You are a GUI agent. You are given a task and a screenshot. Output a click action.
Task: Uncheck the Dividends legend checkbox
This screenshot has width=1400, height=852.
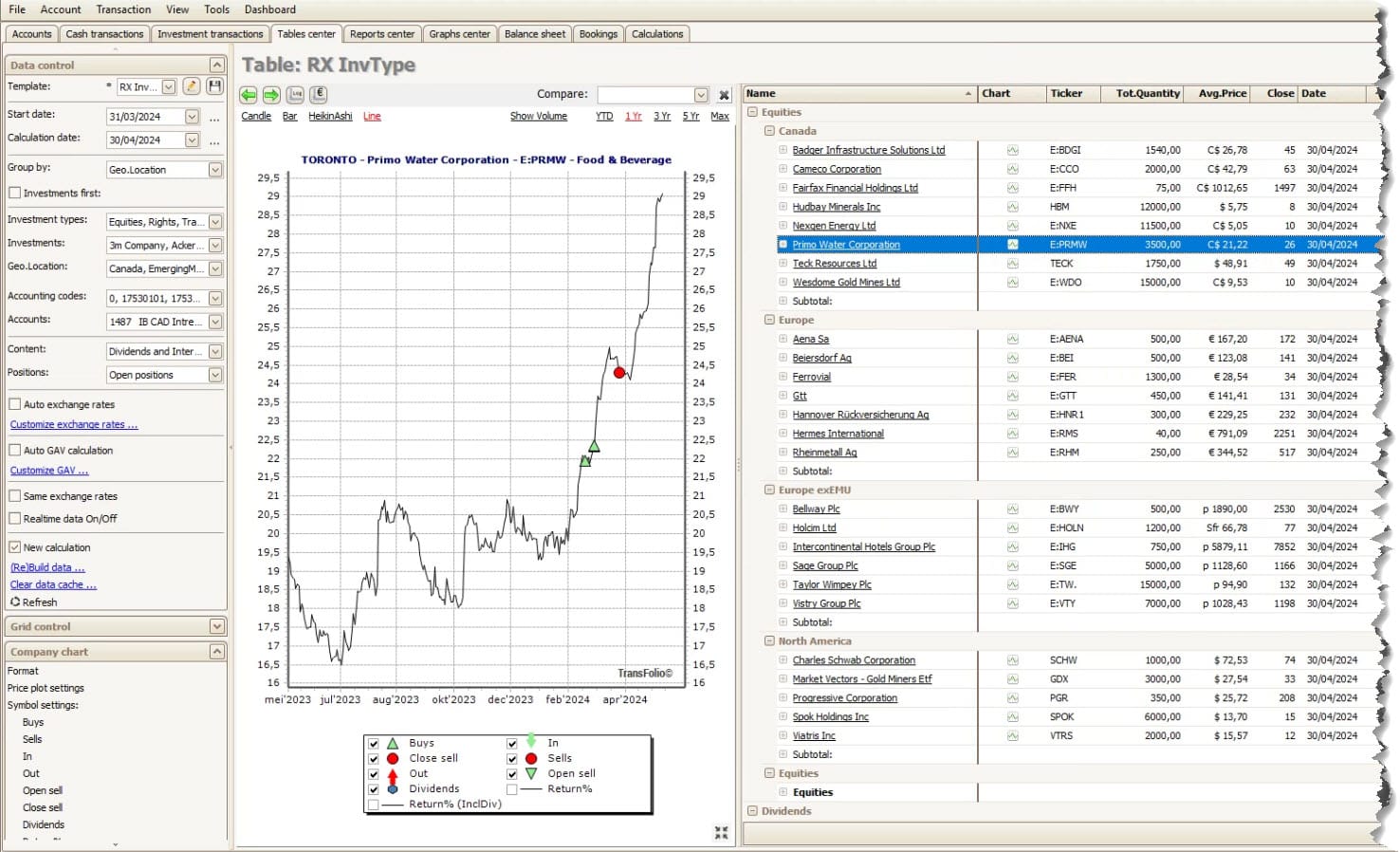click(x=374, y=788)
